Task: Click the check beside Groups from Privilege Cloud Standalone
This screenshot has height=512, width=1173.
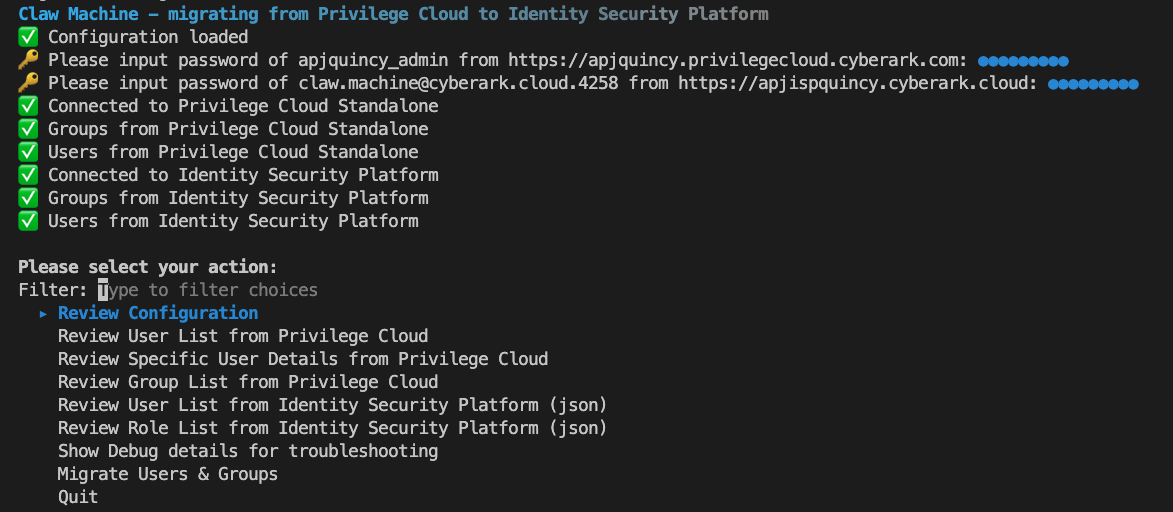Action: [x=28, y=129]
